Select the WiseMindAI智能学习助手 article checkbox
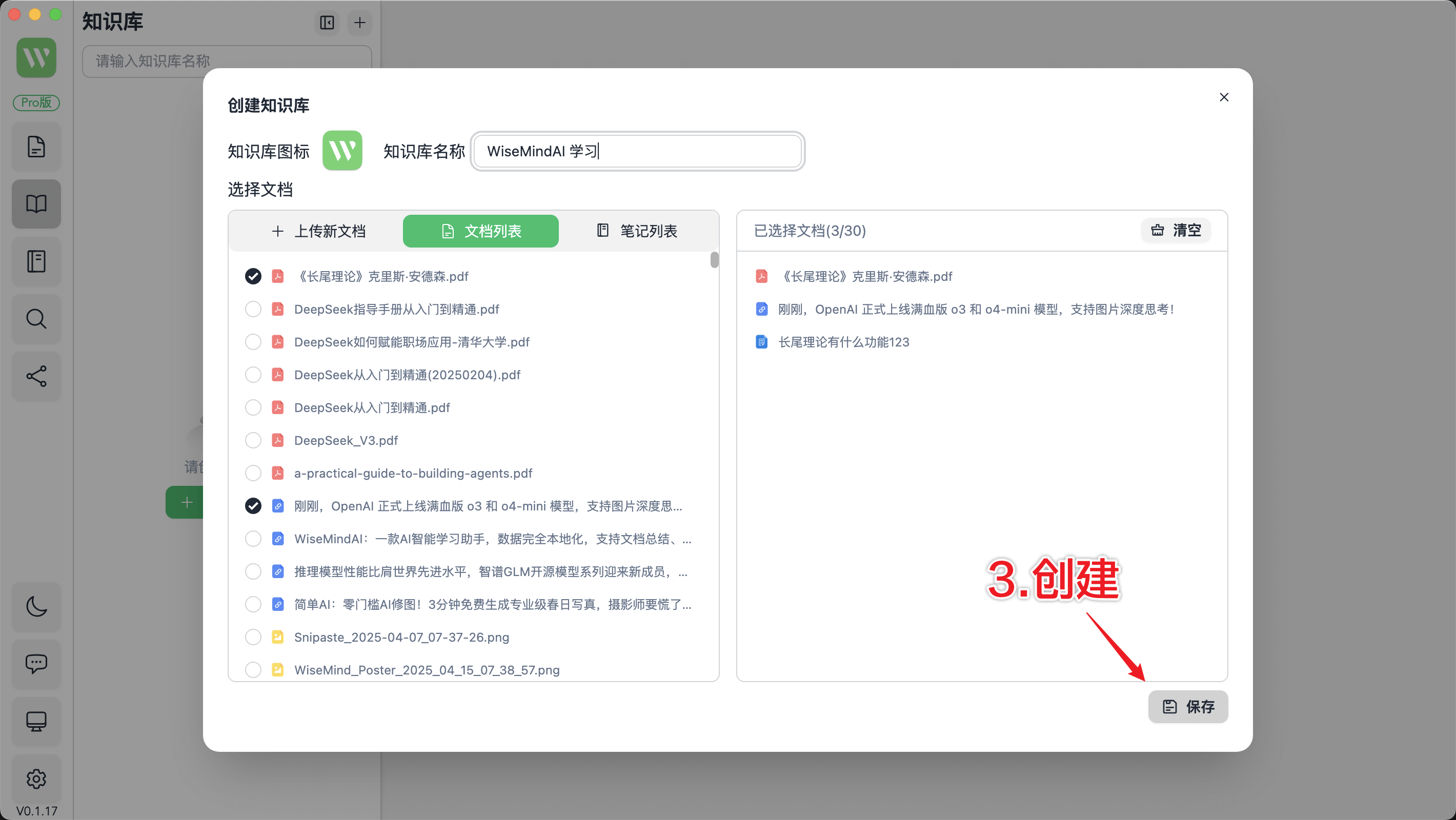This screenshot has height=820, width=1456. (x=253, y=539)
